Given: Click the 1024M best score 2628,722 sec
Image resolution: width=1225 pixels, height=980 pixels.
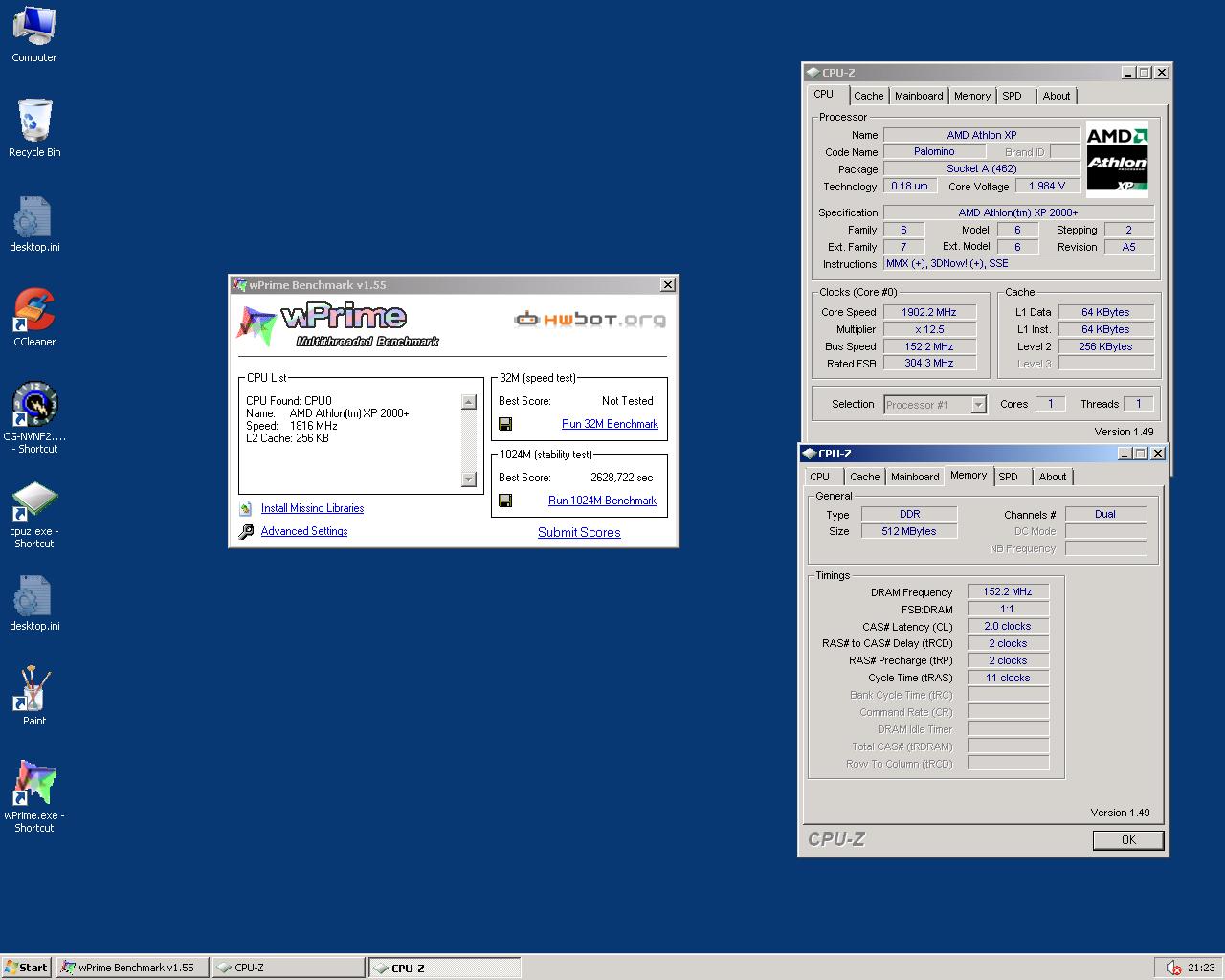Looking at the screenshot, I should coord(622,478).
